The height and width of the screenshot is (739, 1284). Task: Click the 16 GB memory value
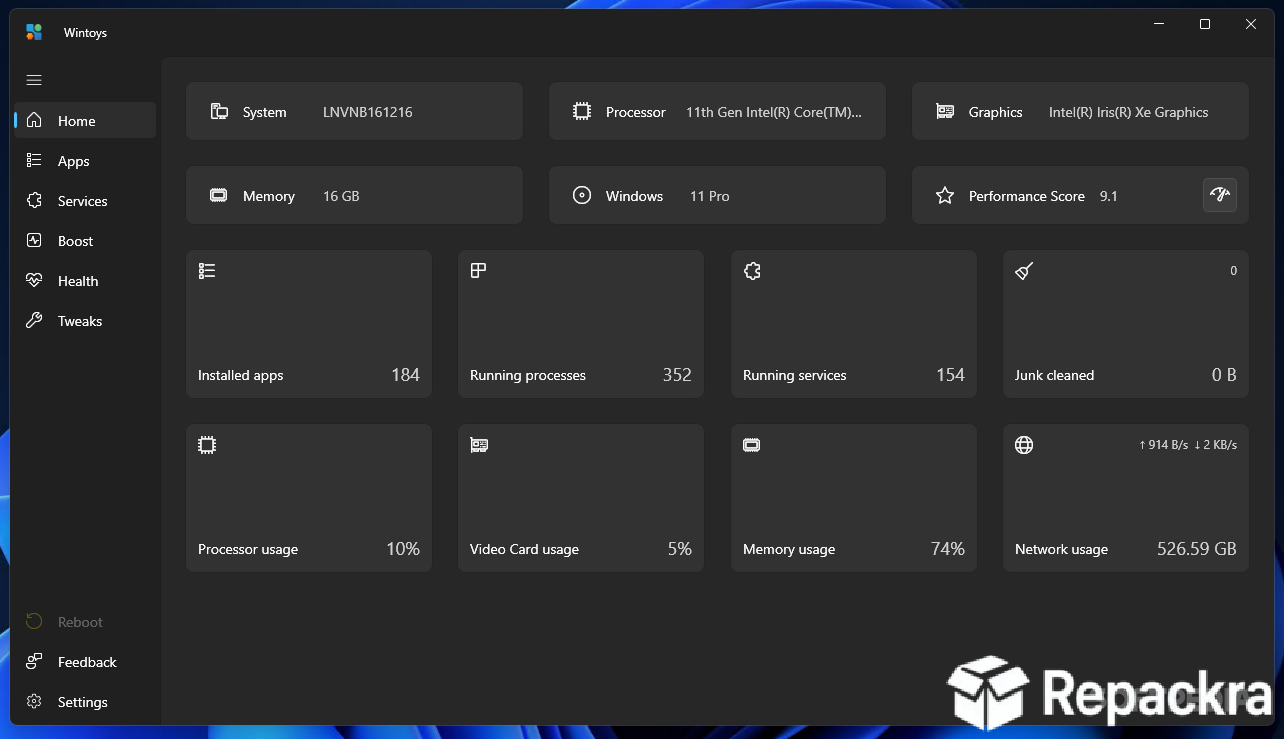point(341,196)
